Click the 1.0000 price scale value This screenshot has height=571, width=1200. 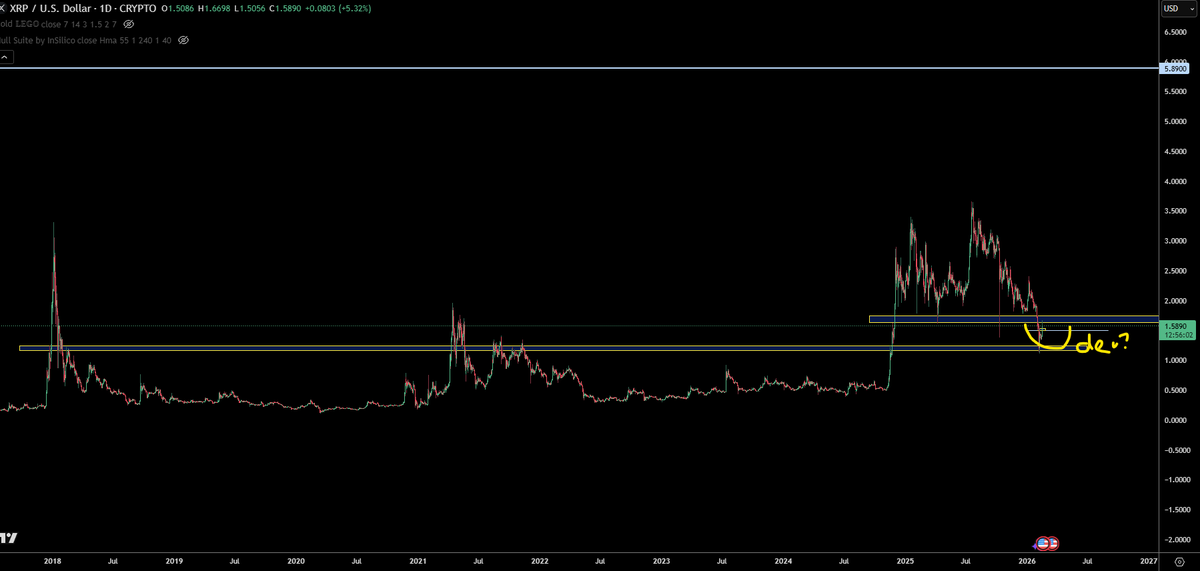click(1176, 360)
